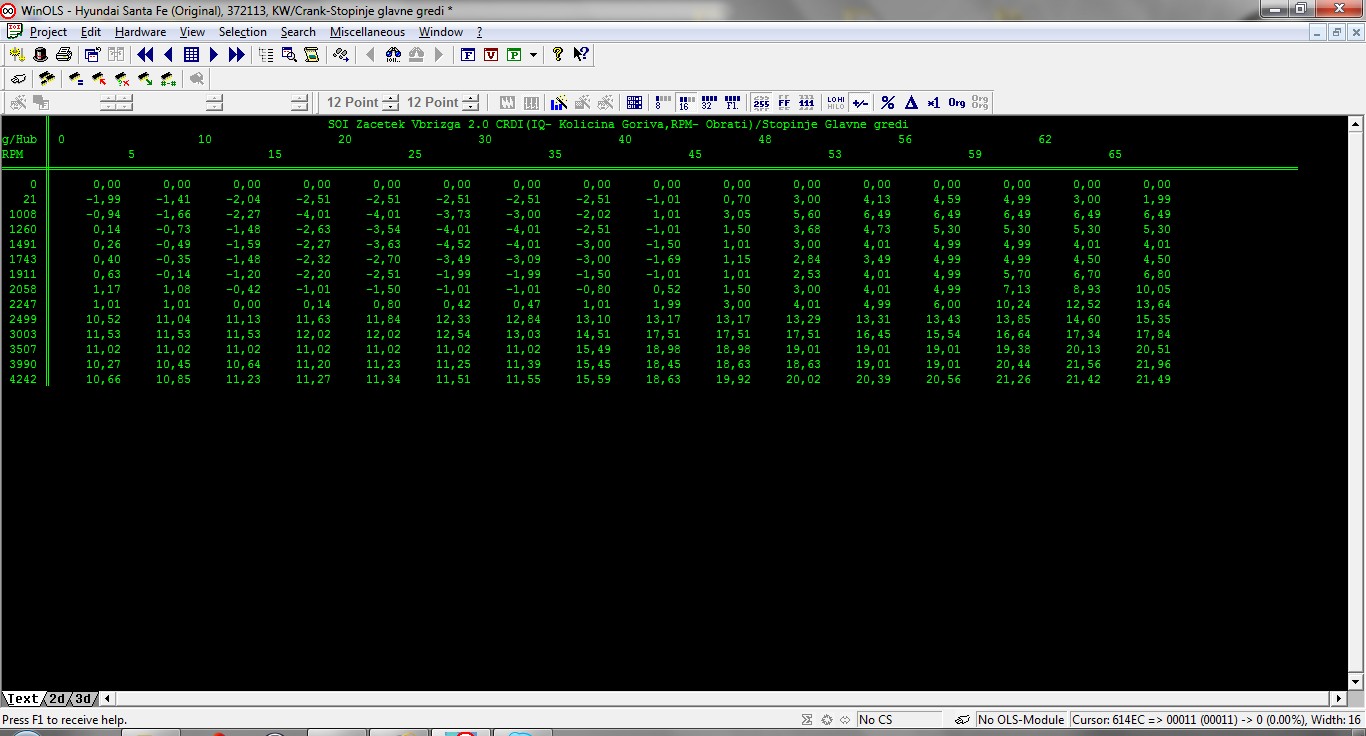Image resolution: width=1366 pixels, height=736 pixels.
Task: Show original values with Org button
Action: pyautogui.click(x=957, y=102)
